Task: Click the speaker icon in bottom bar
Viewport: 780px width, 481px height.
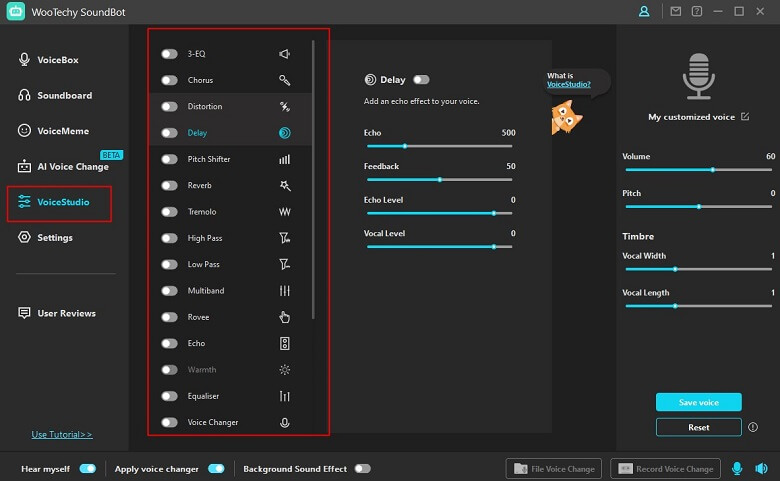Action: tap(759, 468)
